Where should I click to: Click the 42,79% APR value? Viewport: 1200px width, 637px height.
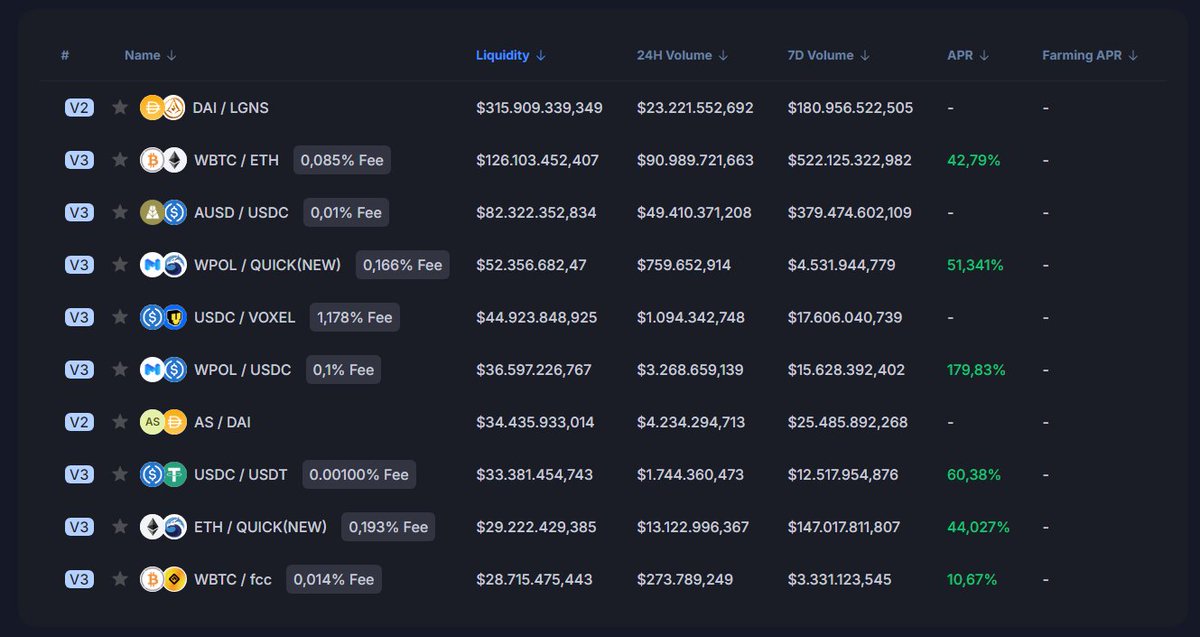click(974, 160)
